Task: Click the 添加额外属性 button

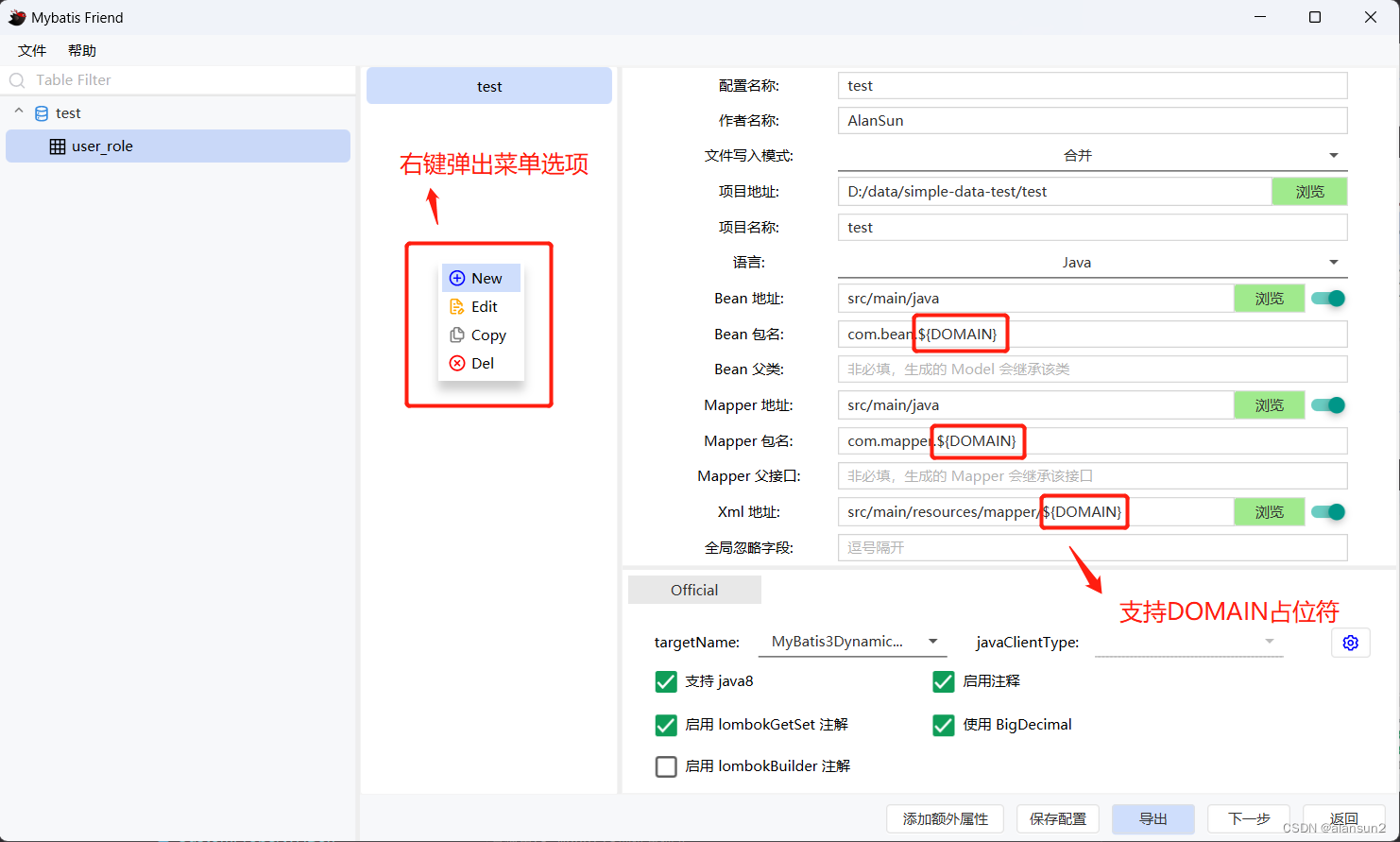Action: click(946, 819)
